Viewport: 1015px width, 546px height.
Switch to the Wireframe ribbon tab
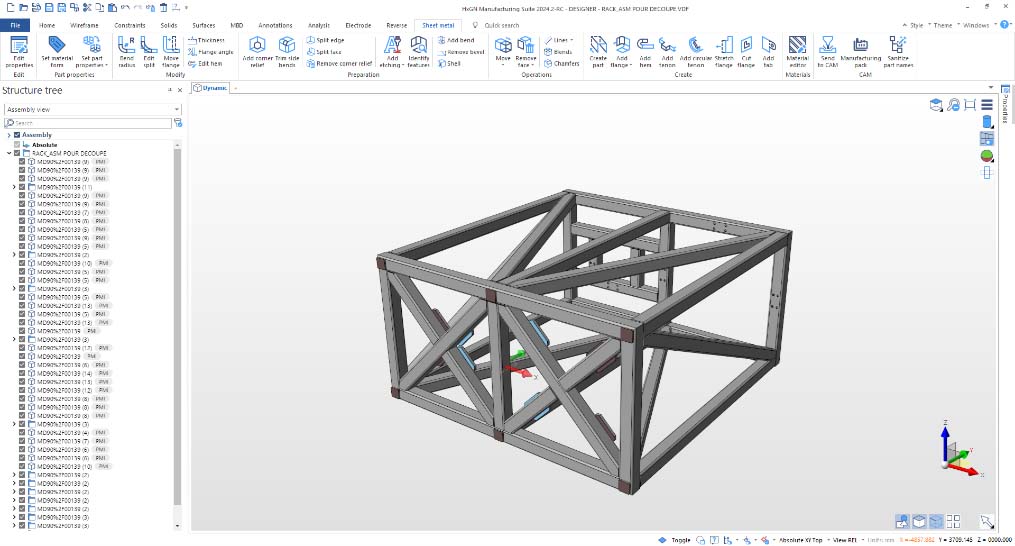point(84,25)
